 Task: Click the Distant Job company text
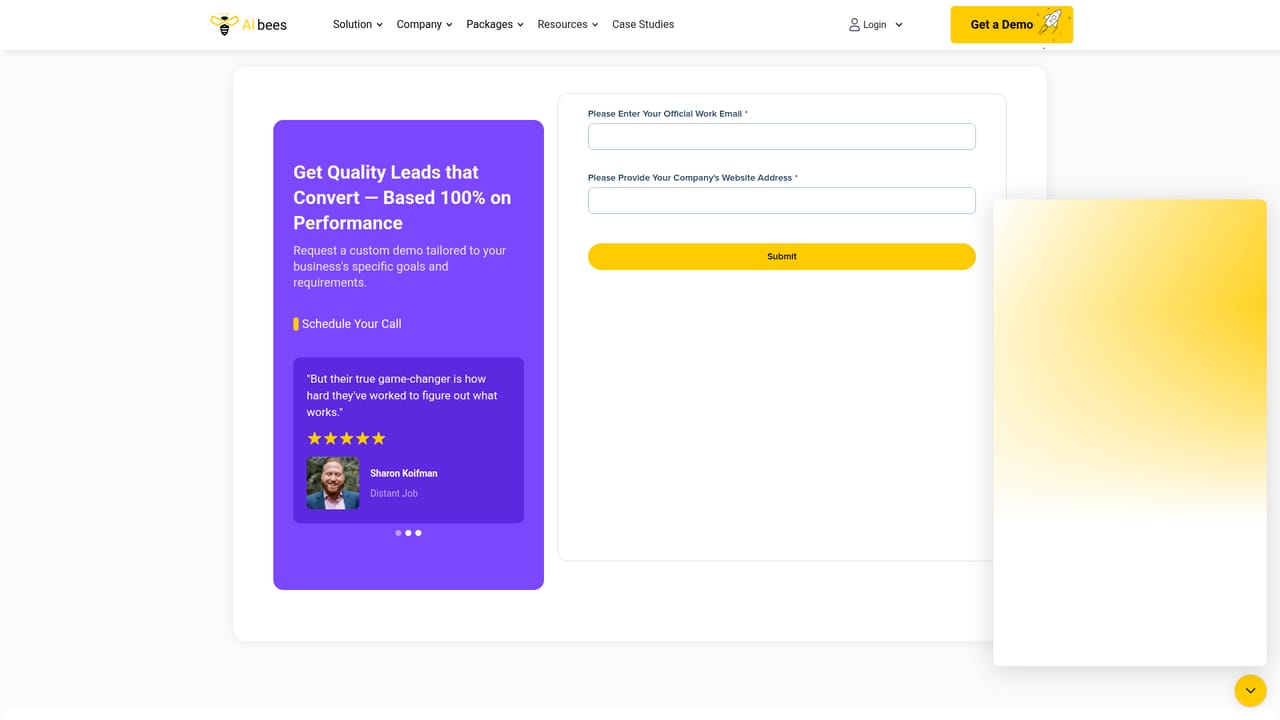[394, 493]
